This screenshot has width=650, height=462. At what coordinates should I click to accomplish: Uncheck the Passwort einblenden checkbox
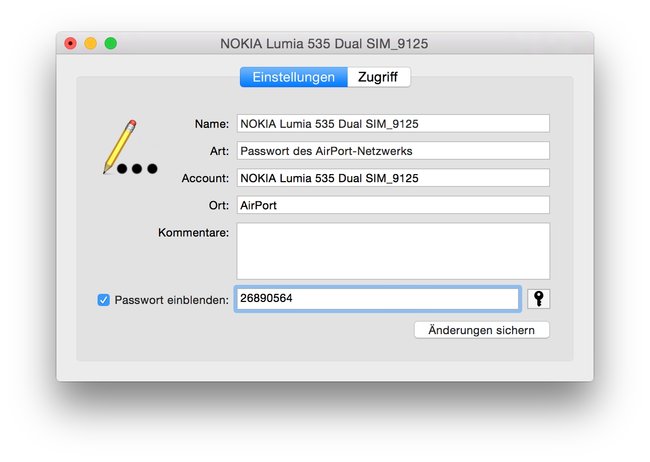[x=104, y=300]
